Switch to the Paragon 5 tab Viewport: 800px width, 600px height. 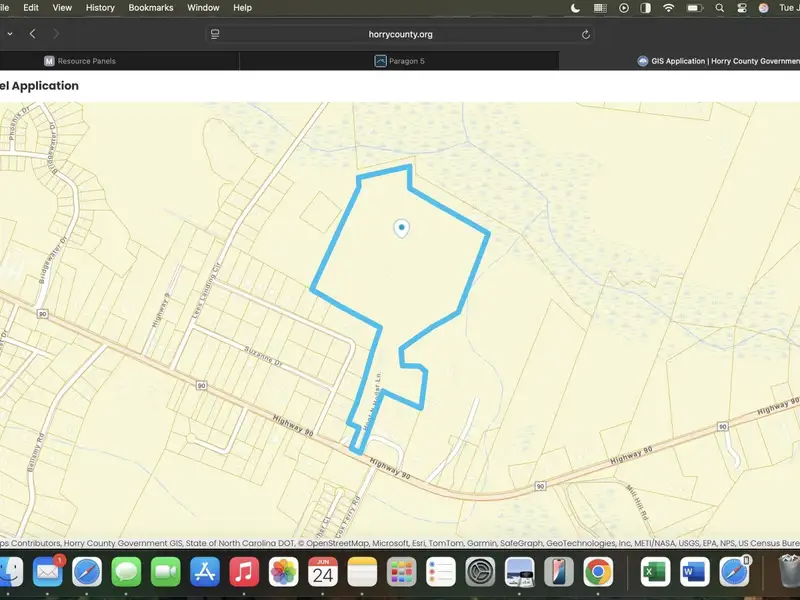tap(400, 61)
